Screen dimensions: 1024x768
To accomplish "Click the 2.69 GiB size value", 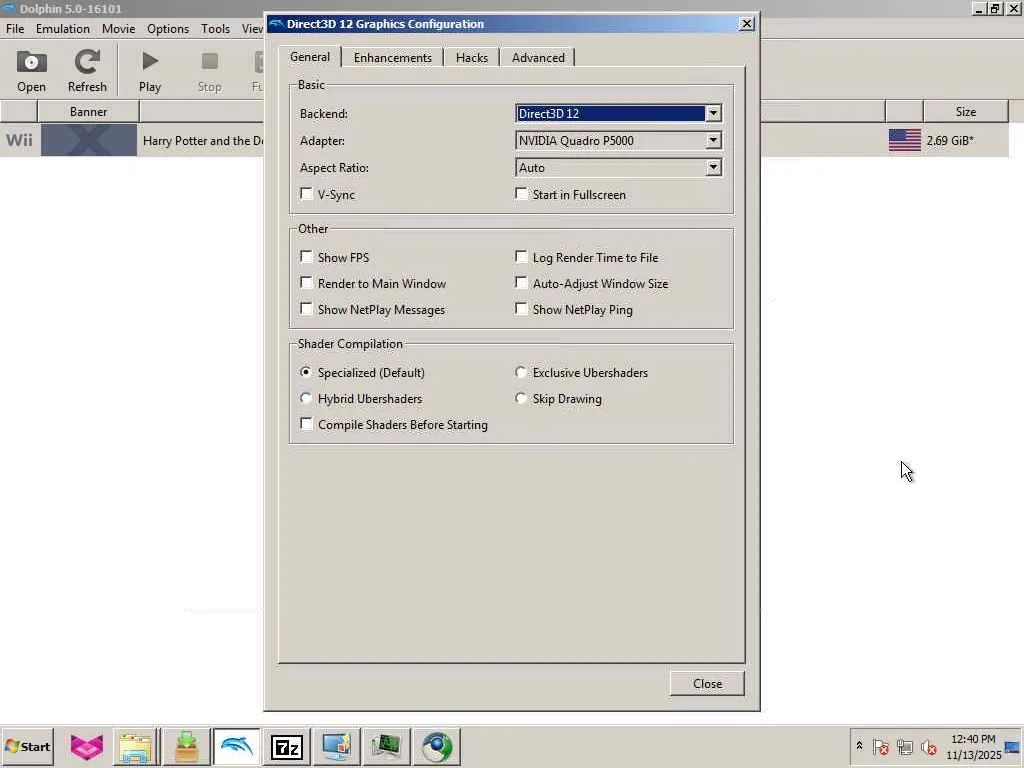I will [950, 140].
